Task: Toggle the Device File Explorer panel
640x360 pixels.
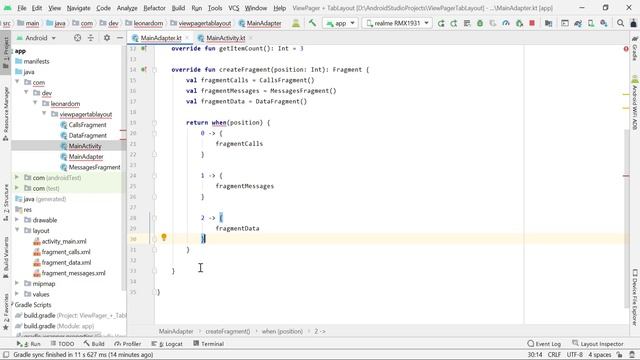Action: pyautogui.click(x=635, y=297)
